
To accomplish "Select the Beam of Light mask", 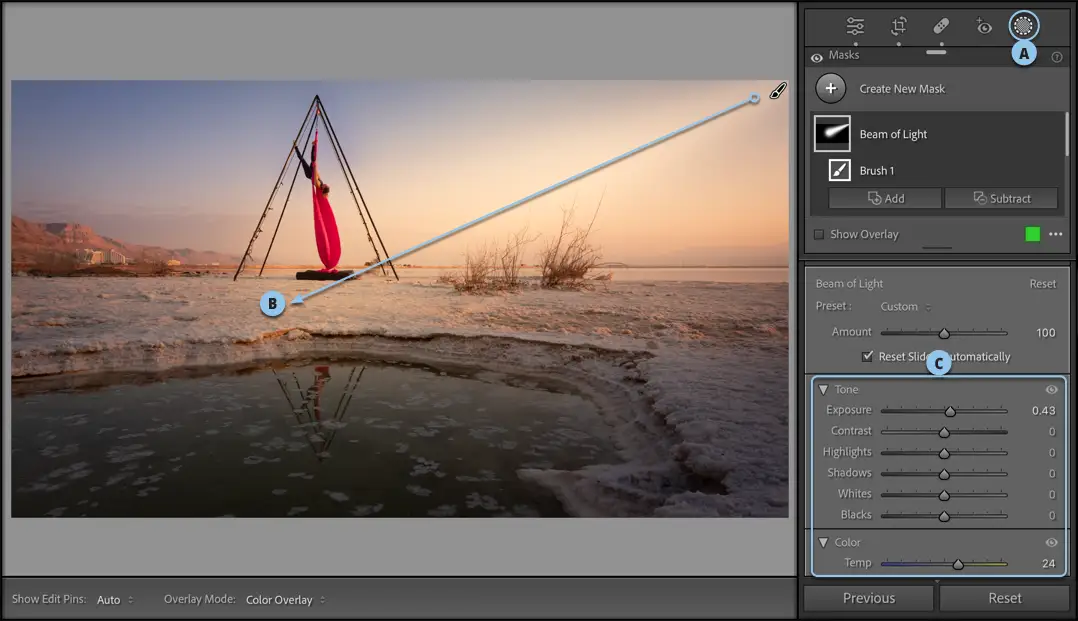I will pyautogui.click(x=893, y=134).
